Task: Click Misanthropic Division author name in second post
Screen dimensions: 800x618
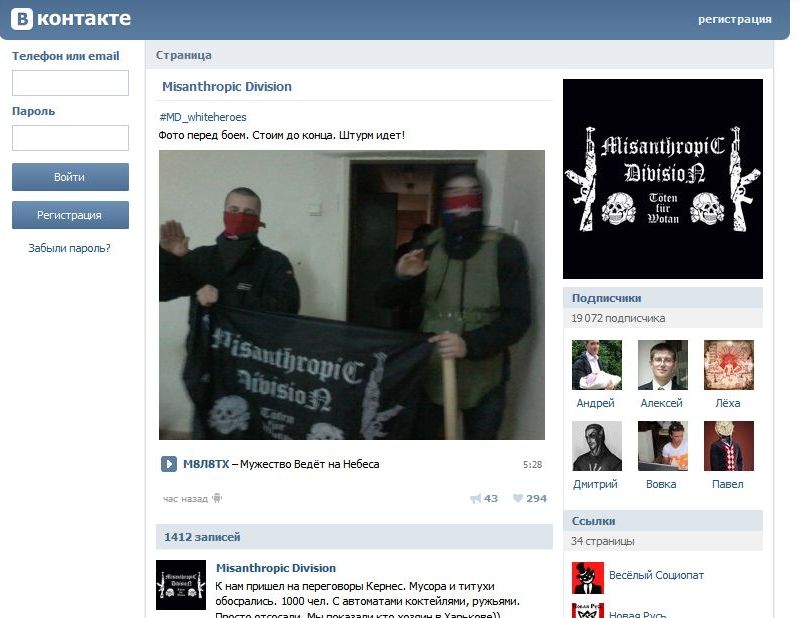Action: [276, 568]
